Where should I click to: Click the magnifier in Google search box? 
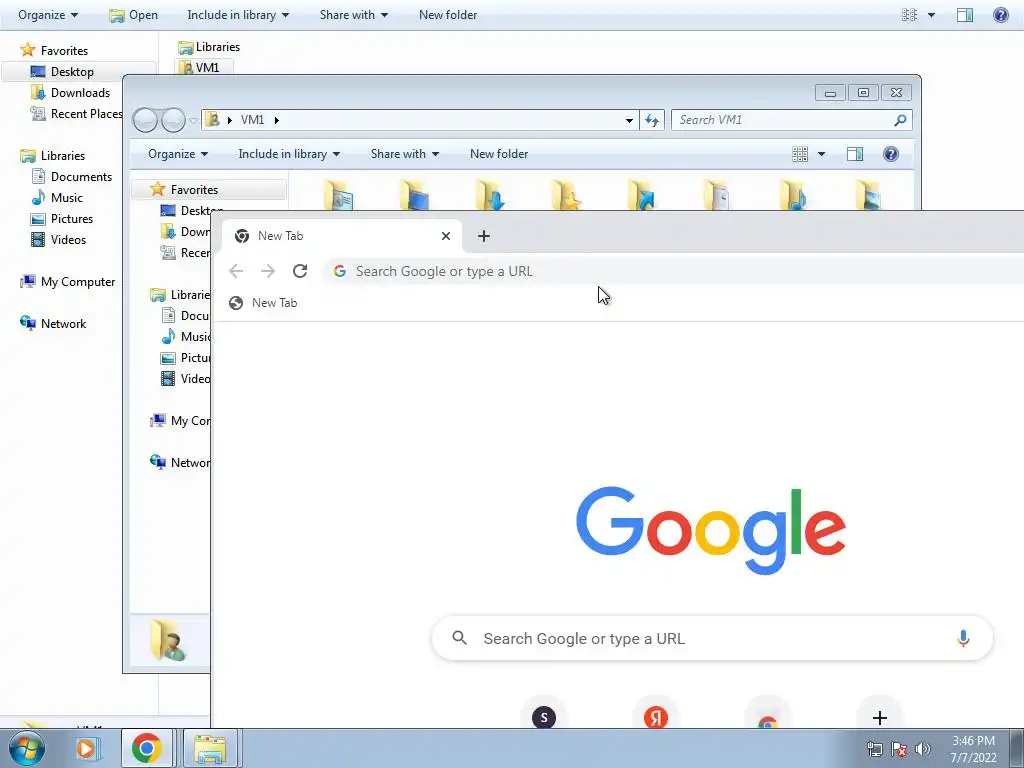(x=460, y=638)
